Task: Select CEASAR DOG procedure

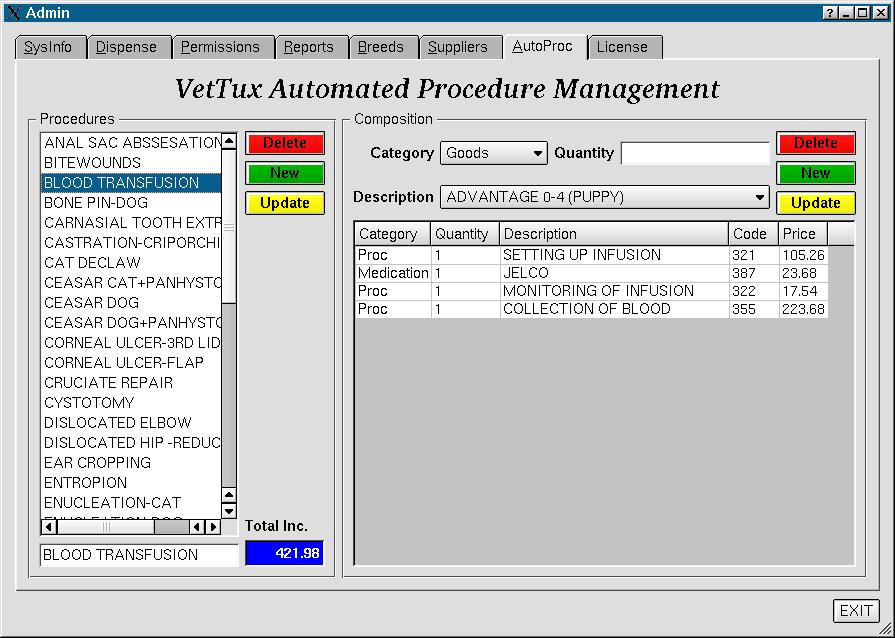Action: click(x=131, y=302)
